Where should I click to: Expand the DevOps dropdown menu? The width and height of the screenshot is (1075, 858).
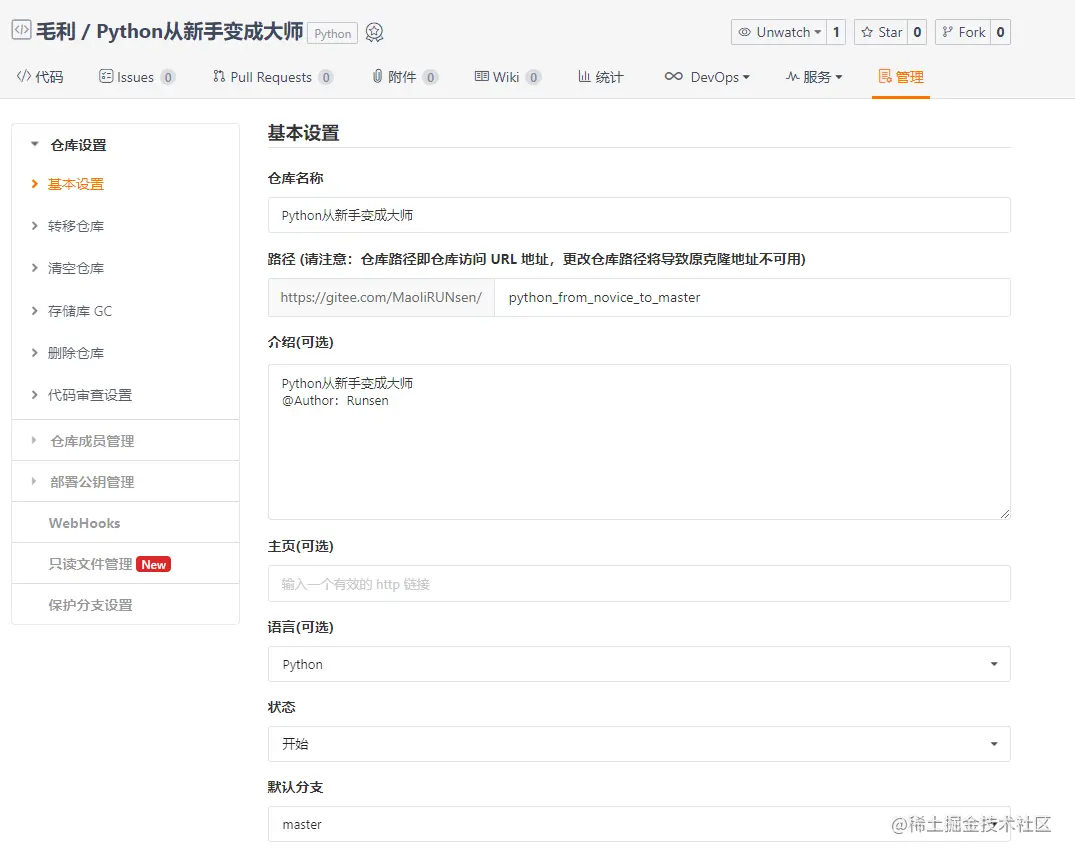coord(707,77)
